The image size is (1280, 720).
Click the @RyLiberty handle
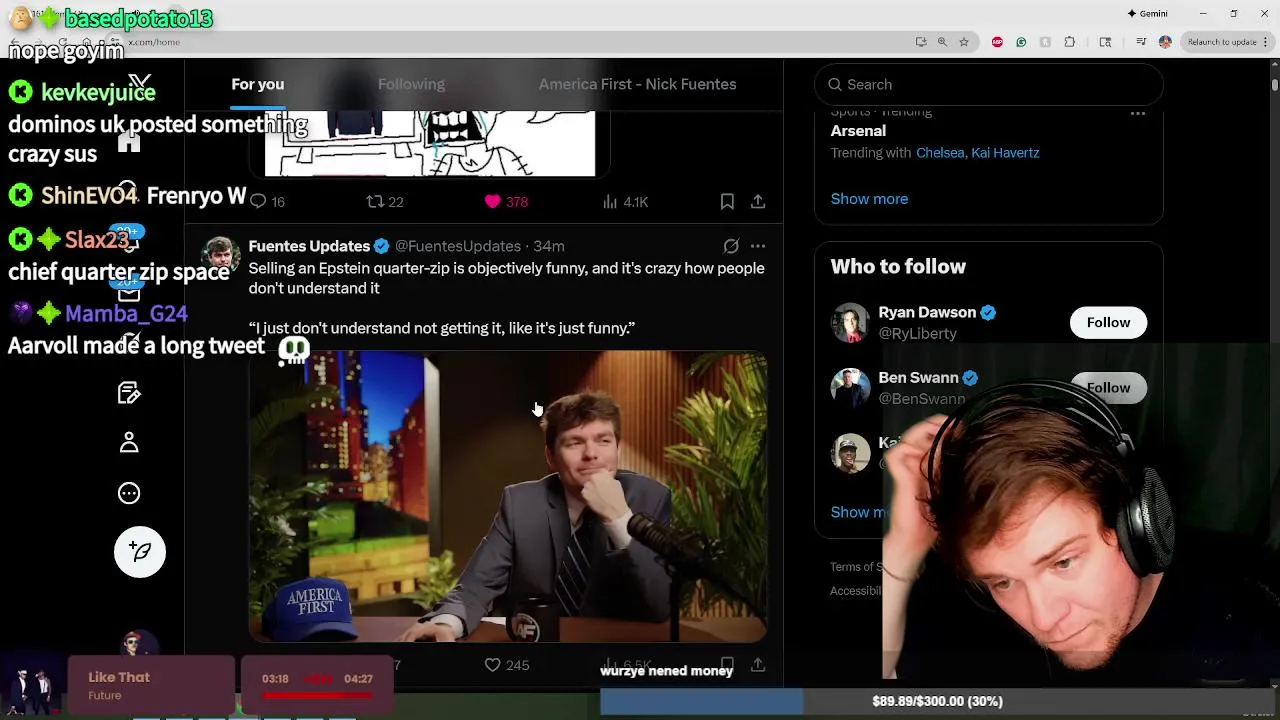917,333
